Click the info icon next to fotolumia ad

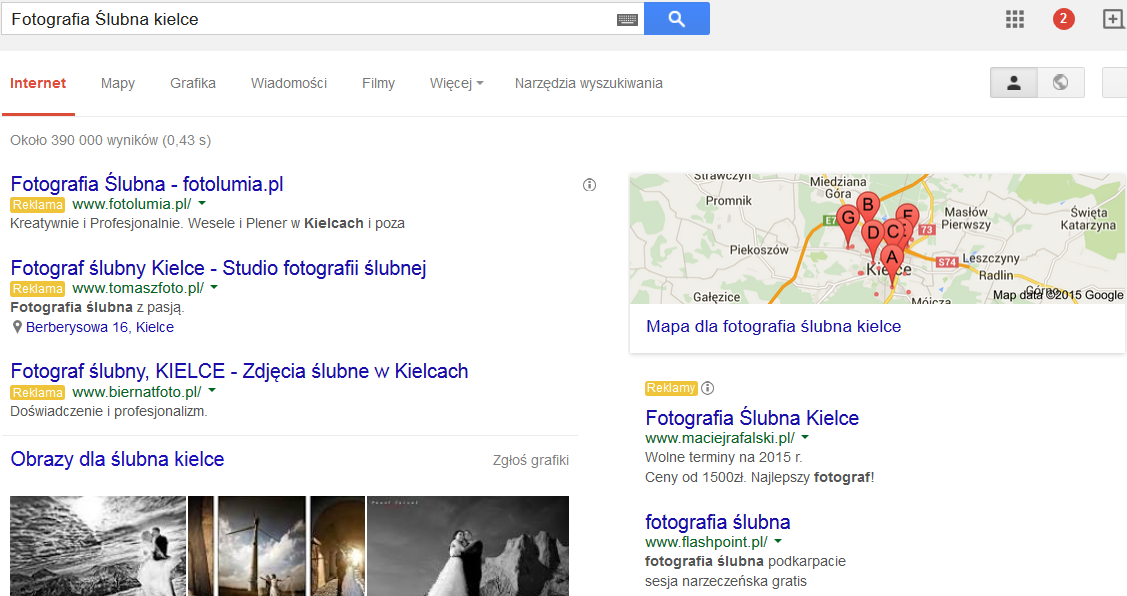coord(589,185)
